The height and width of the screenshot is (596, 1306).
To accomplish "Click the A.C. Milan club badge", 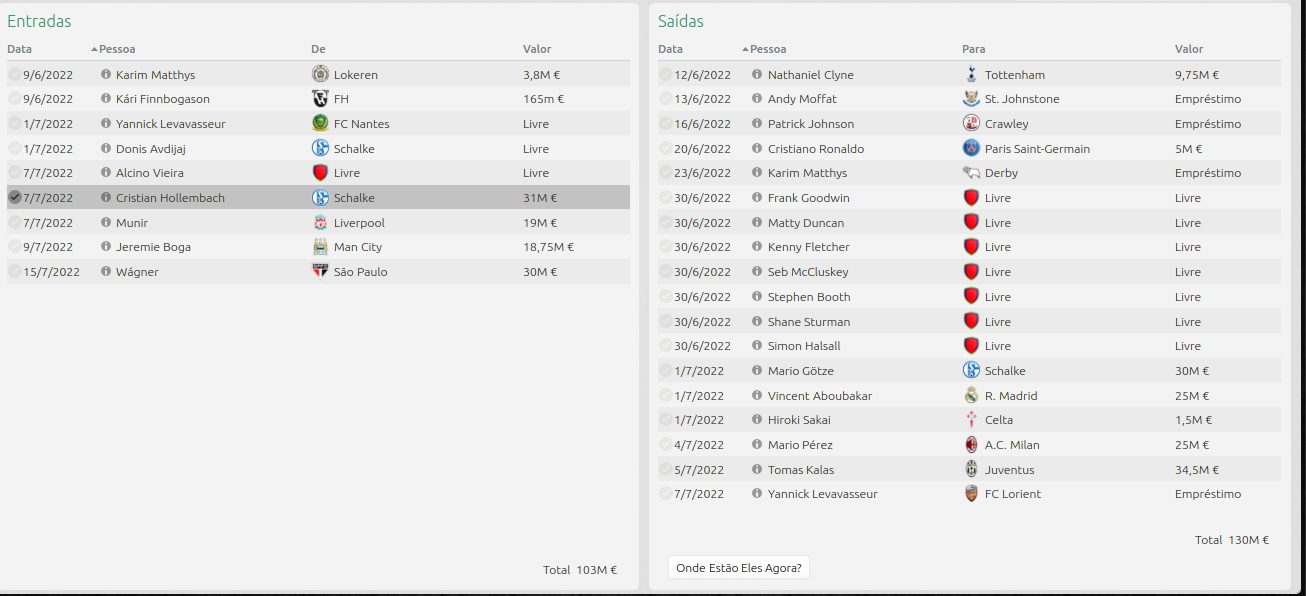I will 971,444.
